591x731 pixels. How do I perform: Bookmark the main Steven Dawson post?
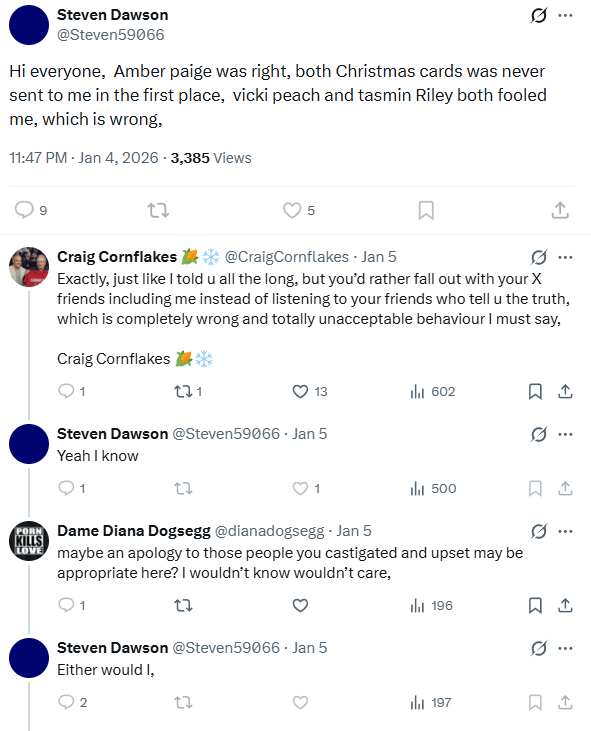pyautogui.click(x=426, y=210)
